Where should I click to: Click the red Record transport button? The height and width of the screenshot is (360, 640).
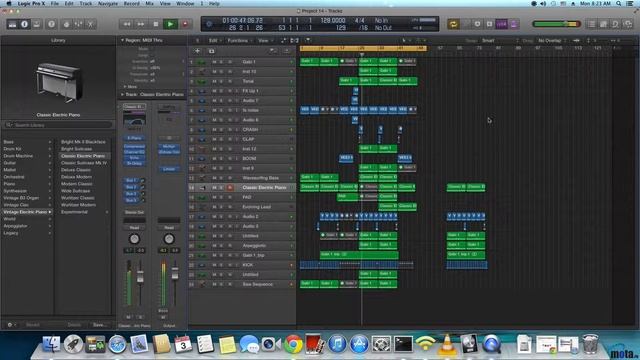point(185,24)
